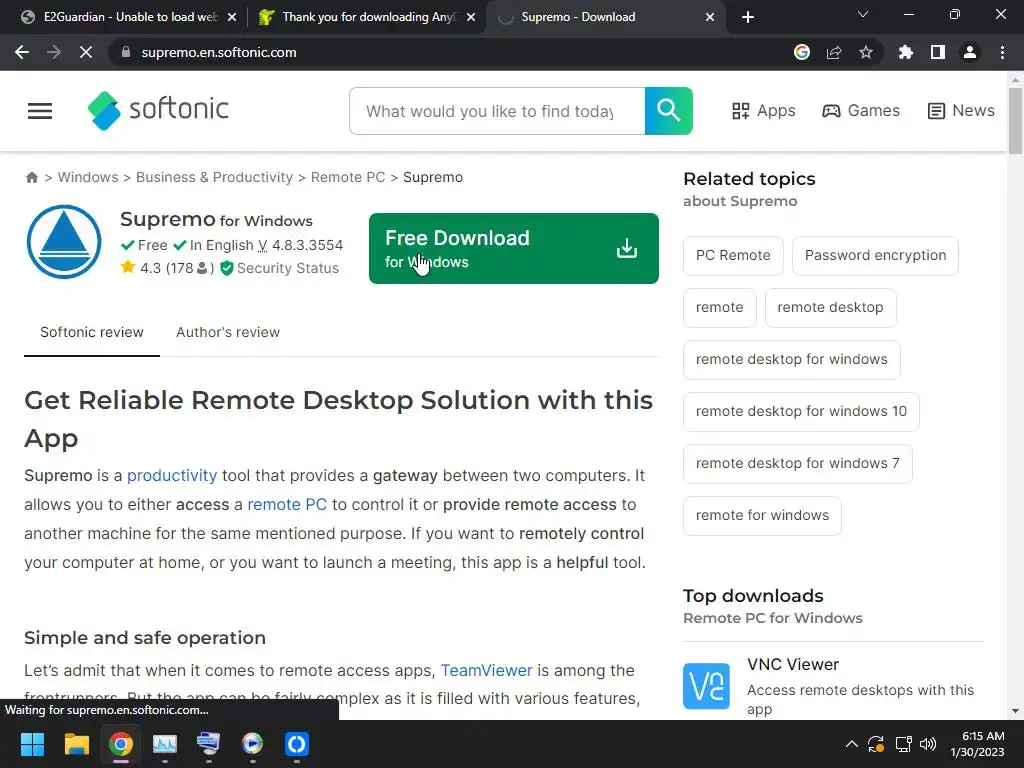Open the tab search chevron
1024x768 pixels.
[x=863, y=14]
